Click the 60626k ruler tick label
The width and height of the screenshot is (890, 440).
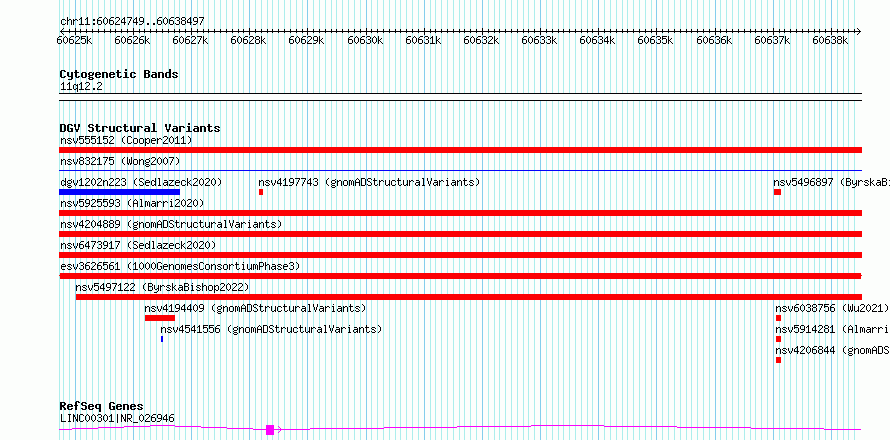[x=132, y=40]
